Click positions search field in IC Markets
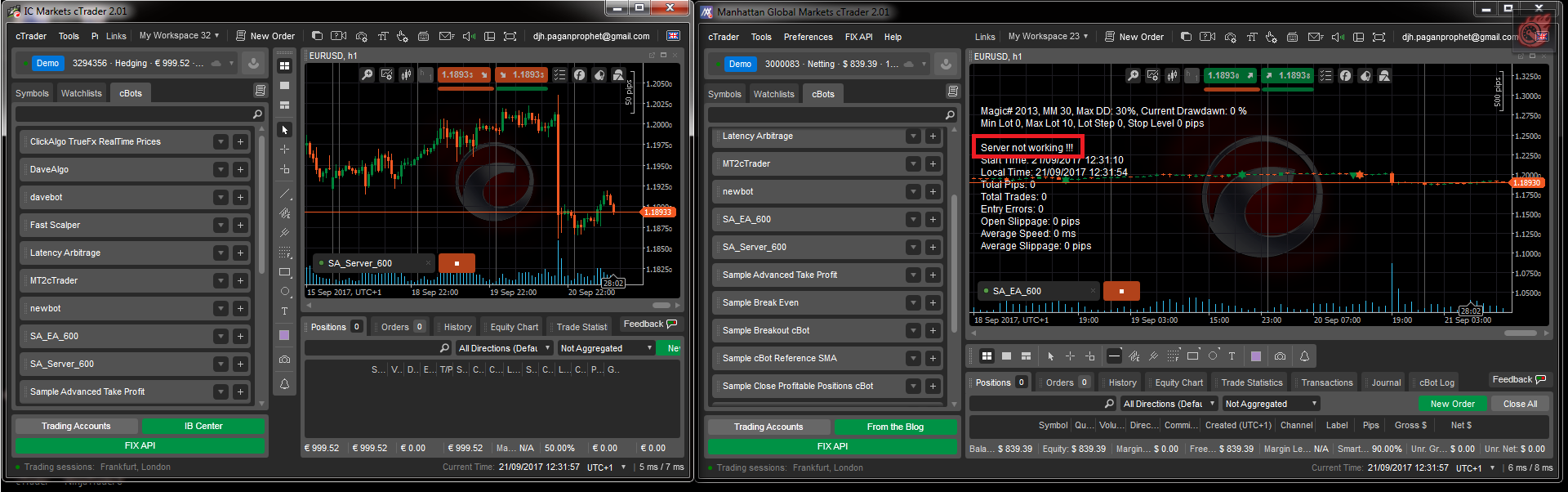This screenshot has width=1568, height=492. [x=378, y=348]
